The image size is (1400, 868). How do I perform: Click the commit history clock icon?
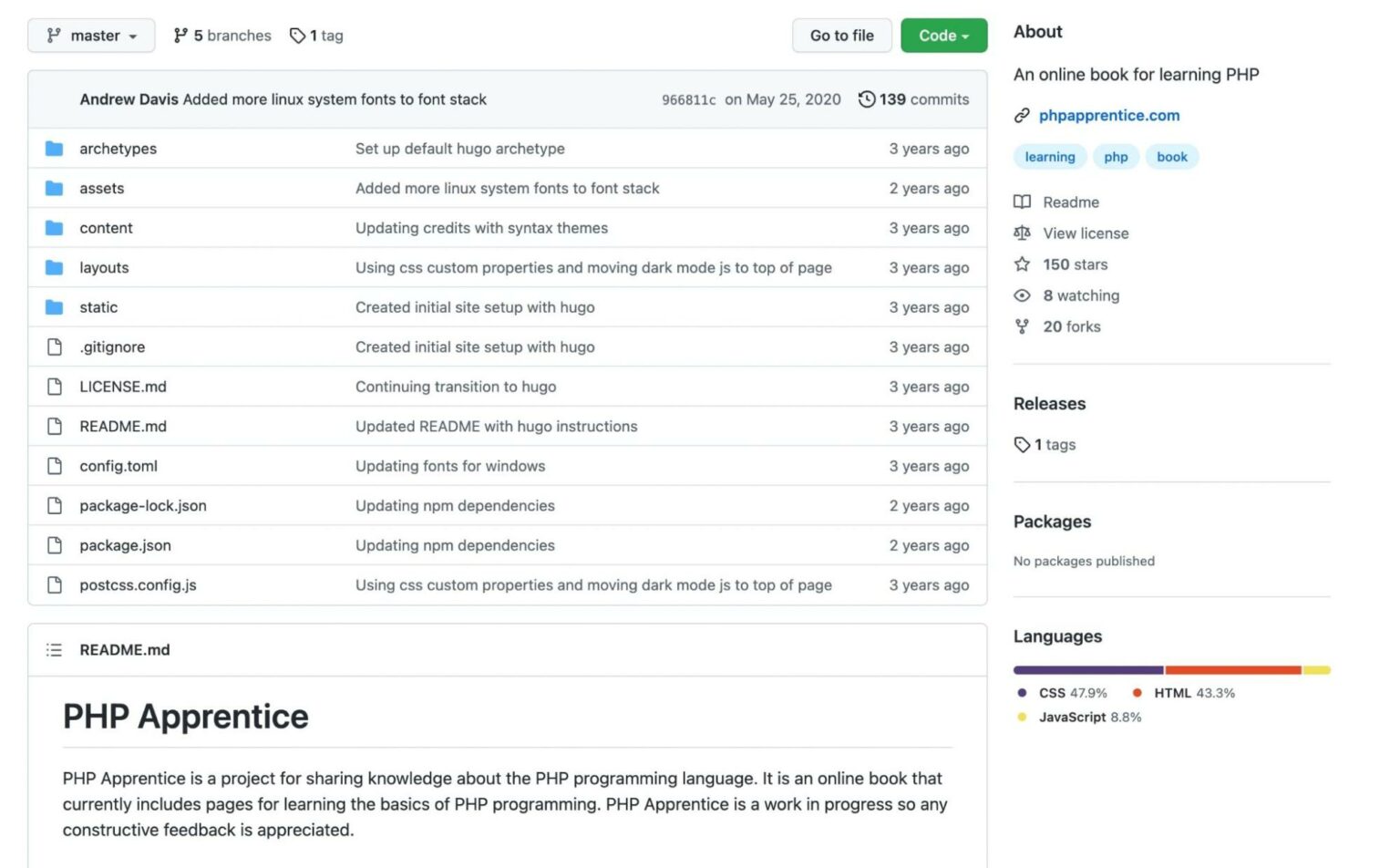(866, 99)
